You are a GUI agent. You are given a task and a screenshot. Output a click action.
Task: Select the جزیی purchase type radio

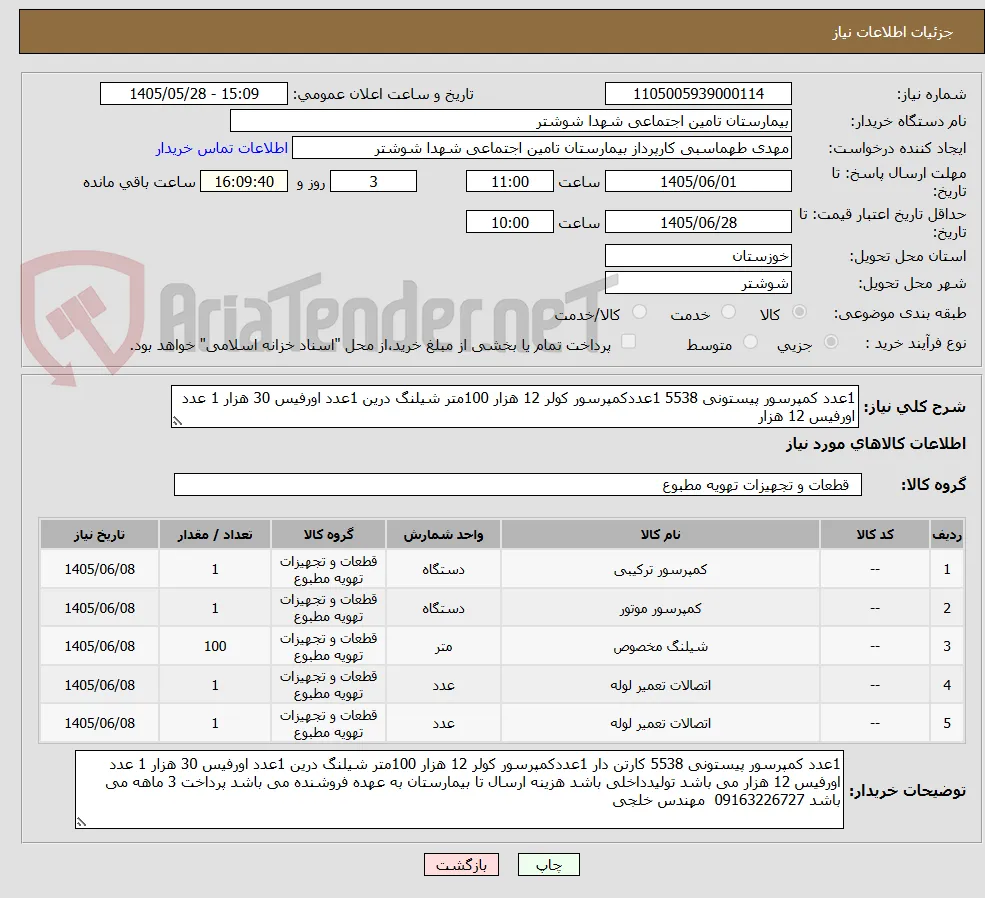pos(831,342)
